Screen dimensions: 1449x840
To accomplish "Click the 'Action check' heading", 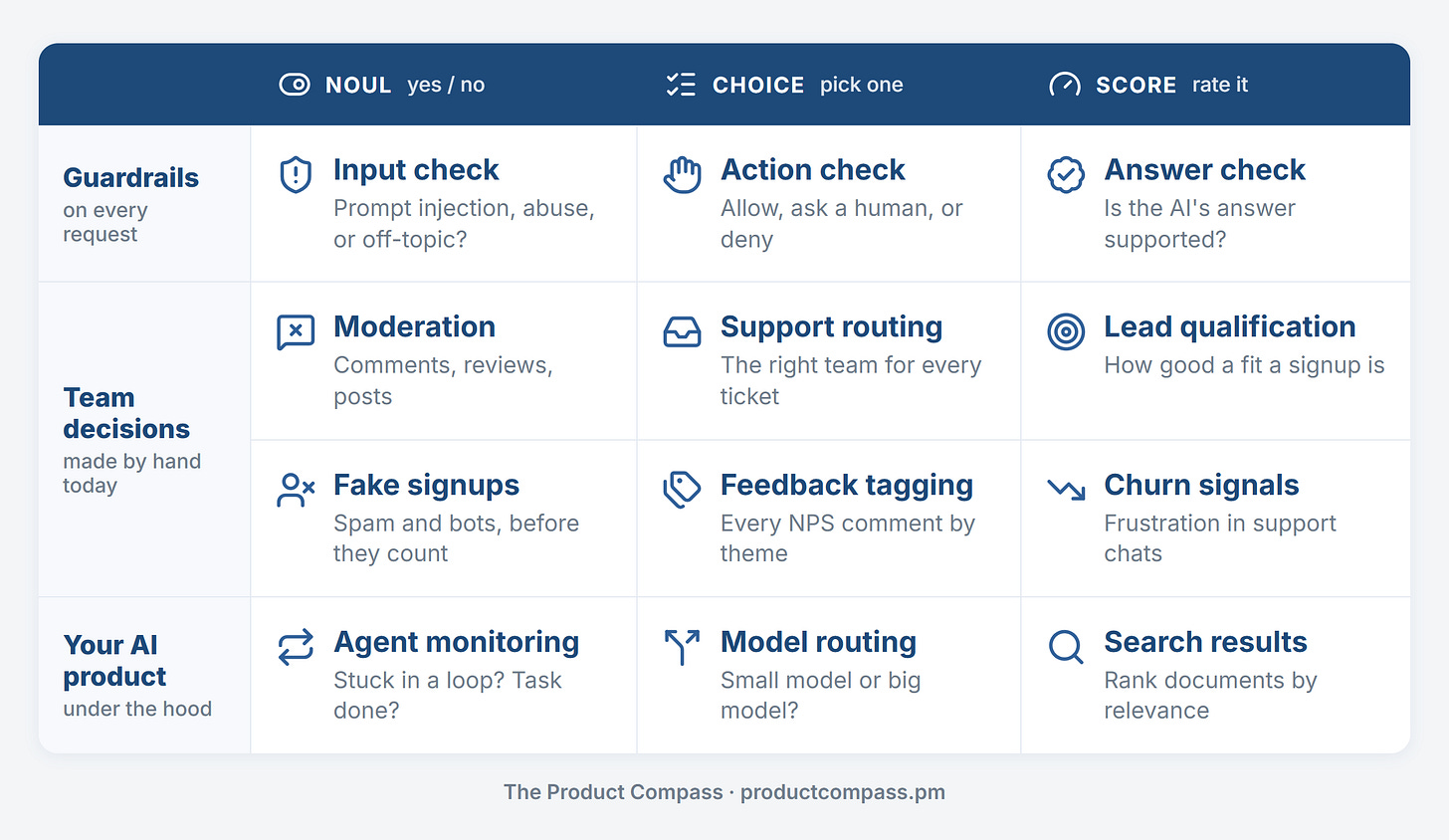I will 813,170.
